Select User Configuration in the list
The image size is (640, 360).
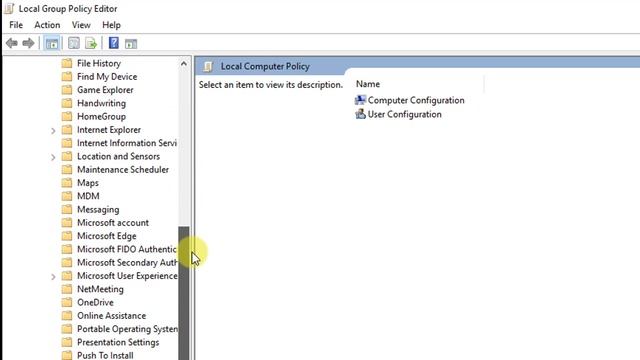pos(404,114)
